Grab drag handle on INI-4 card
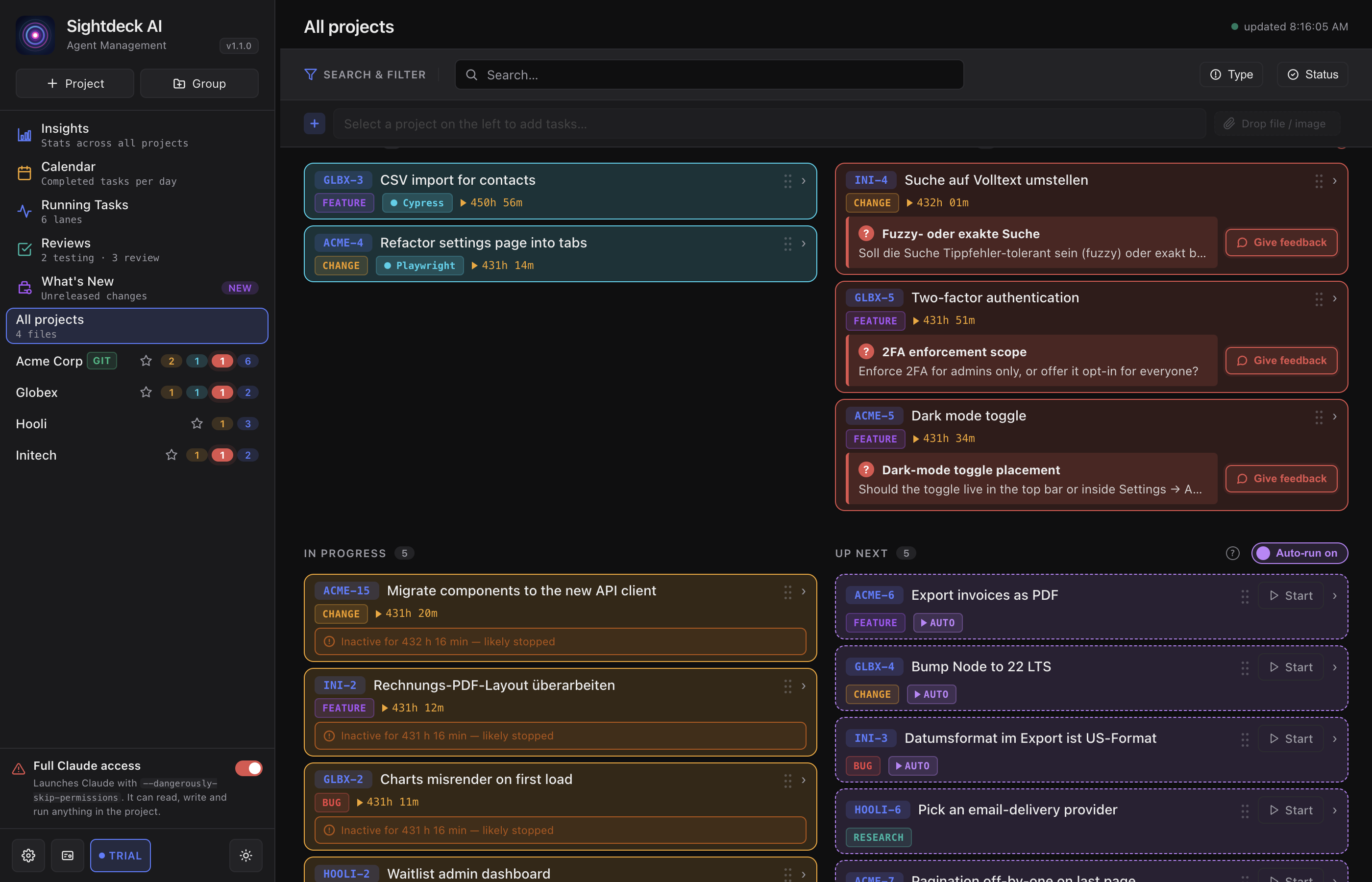The height and width of the screenshot is (882, 1372). point(1319,181)
